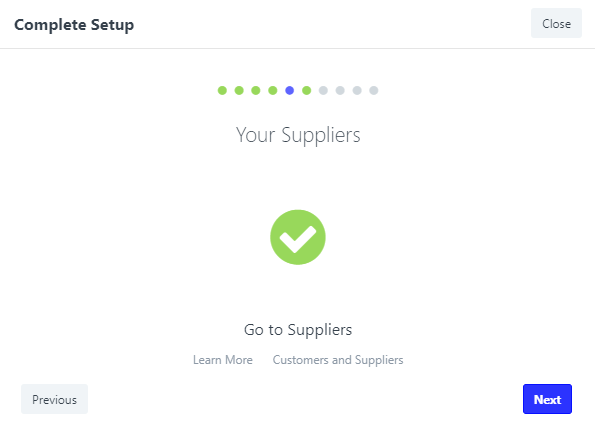Click the blue current-step progress dot
This screenshot has height=428, width=595.
(290, 90)
